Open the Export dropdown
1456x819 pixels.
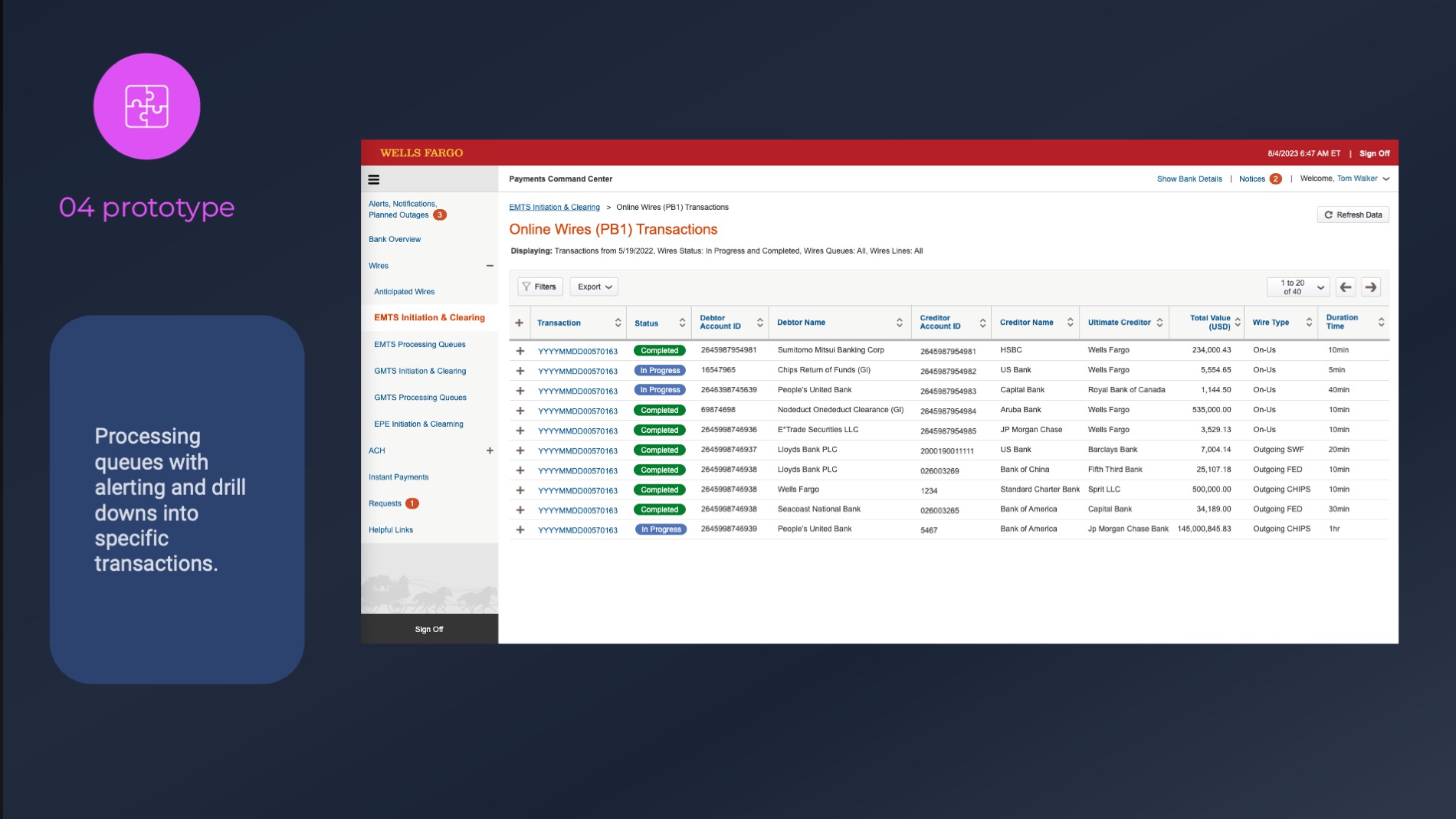click(594, 287)
